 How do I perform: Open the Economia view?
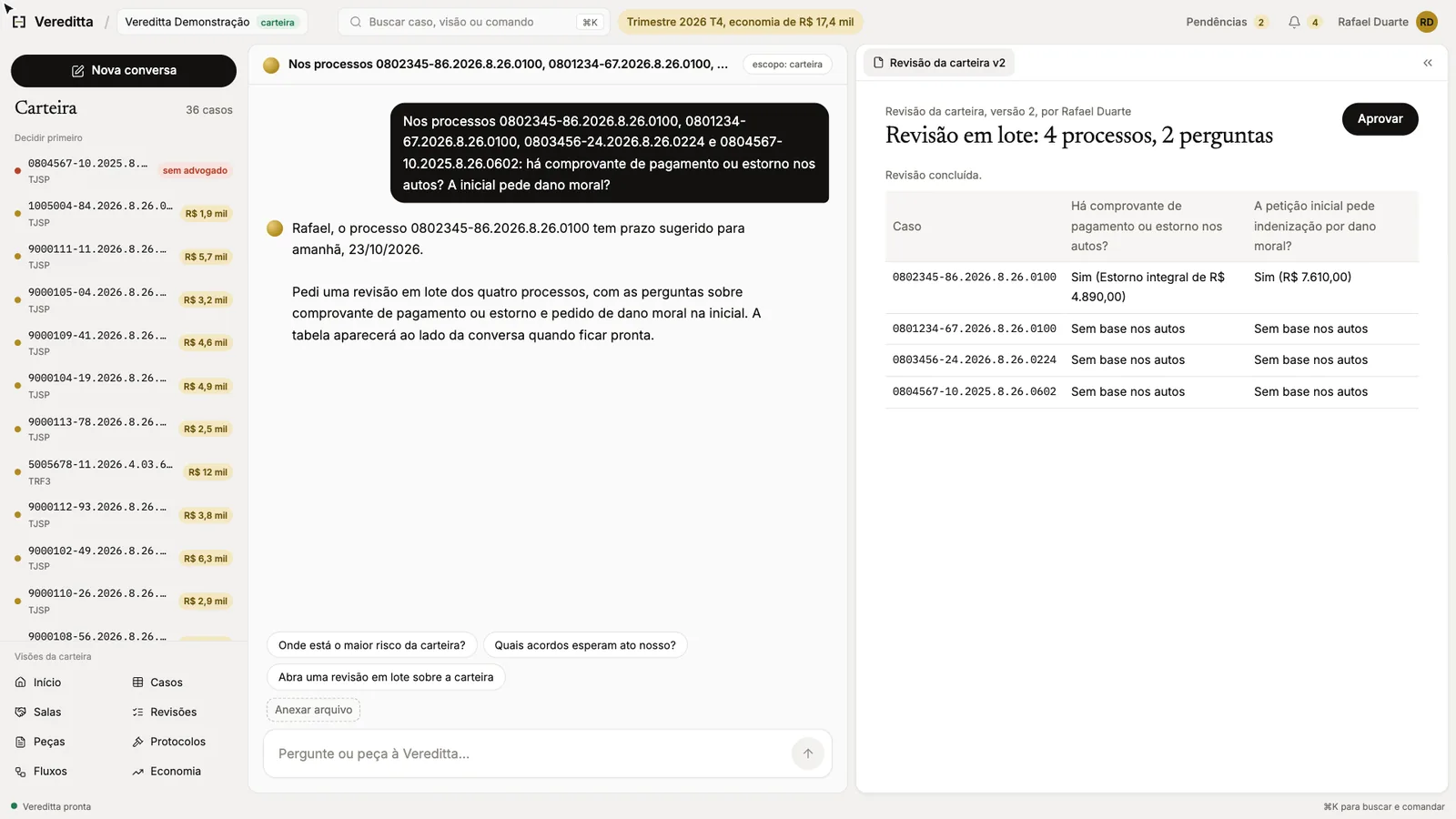(x=167, y=772)
